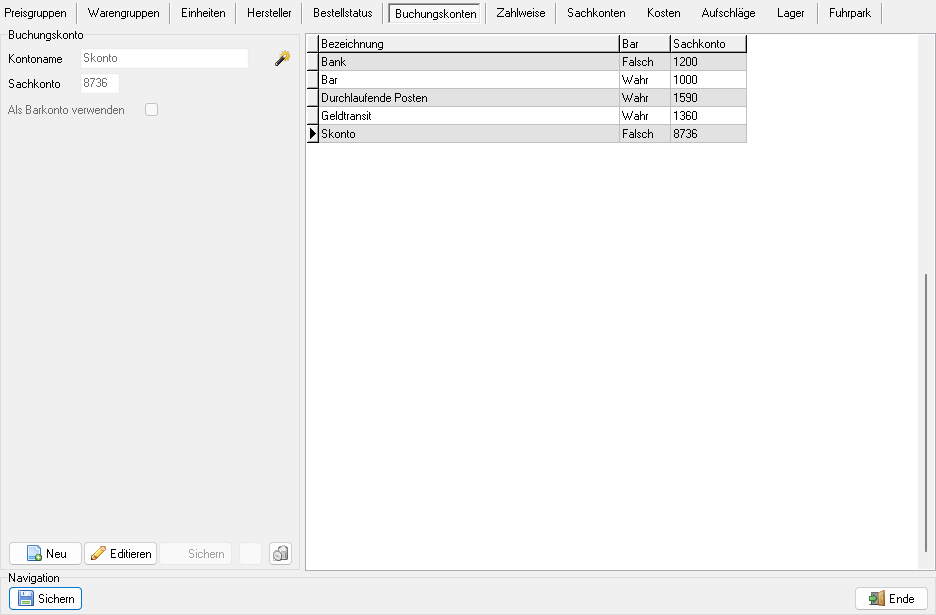Click the vertical scrollbar of the accounts list
Screen dimensions: 936x615
click(926, 410)
